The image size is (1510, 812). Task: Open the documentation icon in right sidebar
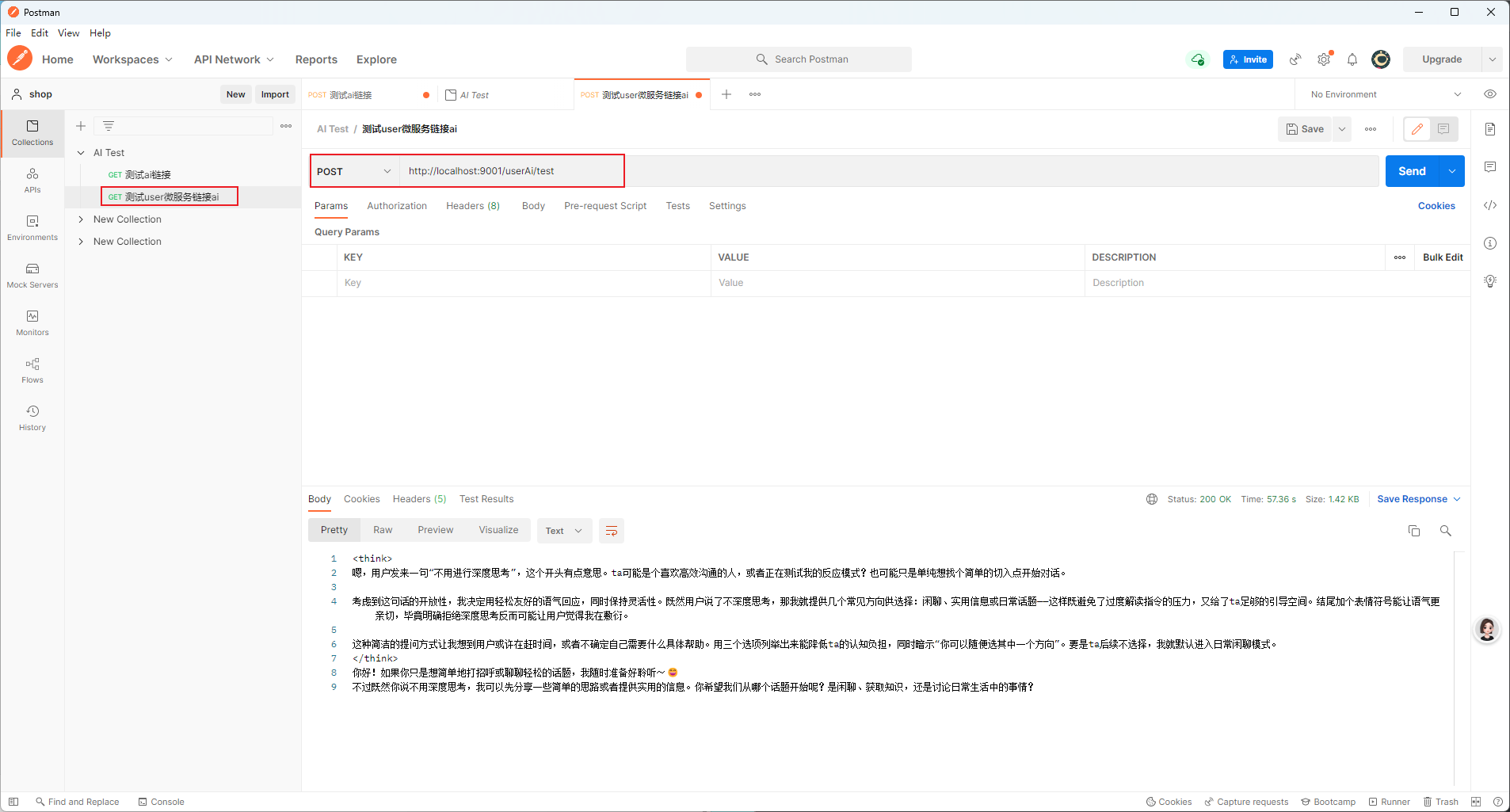coord(1490,129)
